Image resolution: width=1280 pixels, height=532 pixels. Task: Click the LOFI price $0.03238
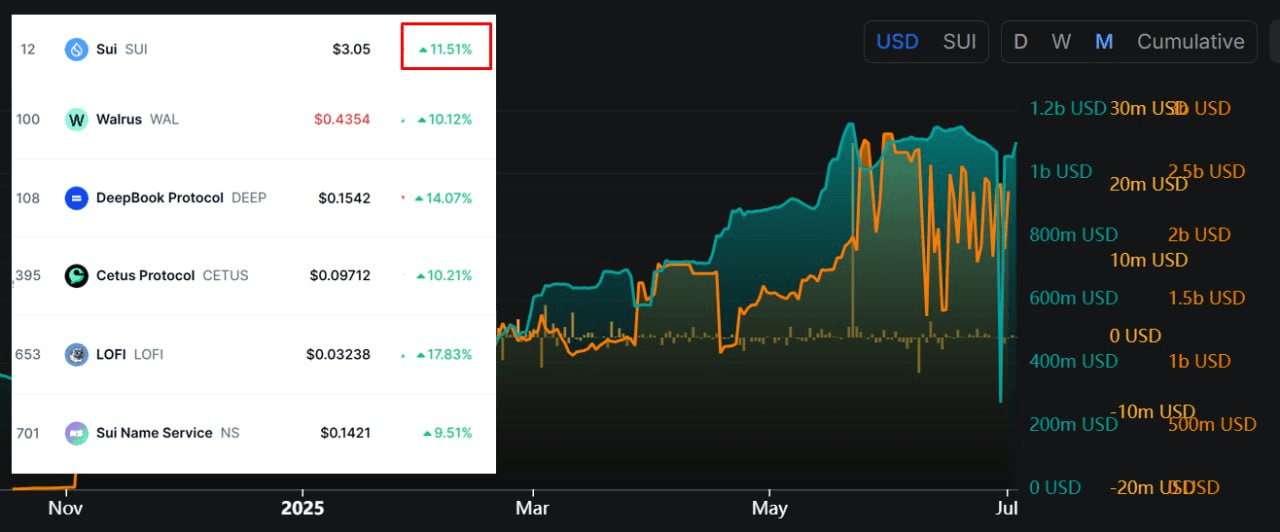point(339,354)
